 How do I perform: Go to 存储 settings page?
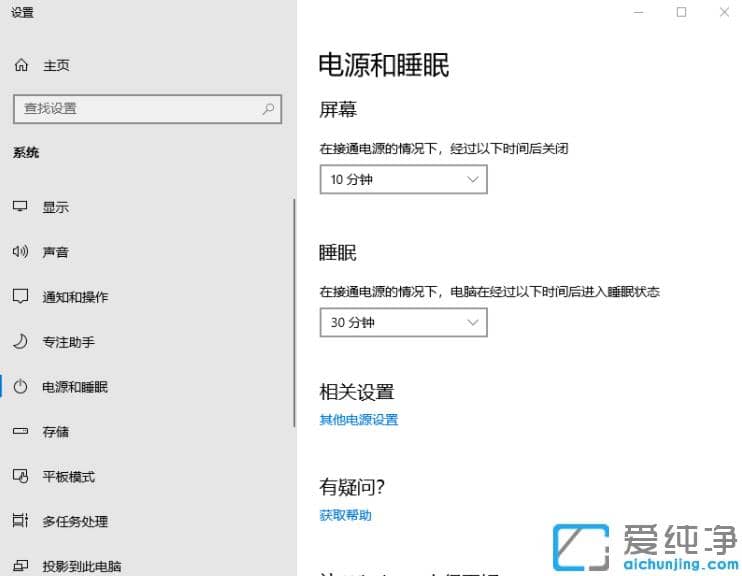point(55,432)
